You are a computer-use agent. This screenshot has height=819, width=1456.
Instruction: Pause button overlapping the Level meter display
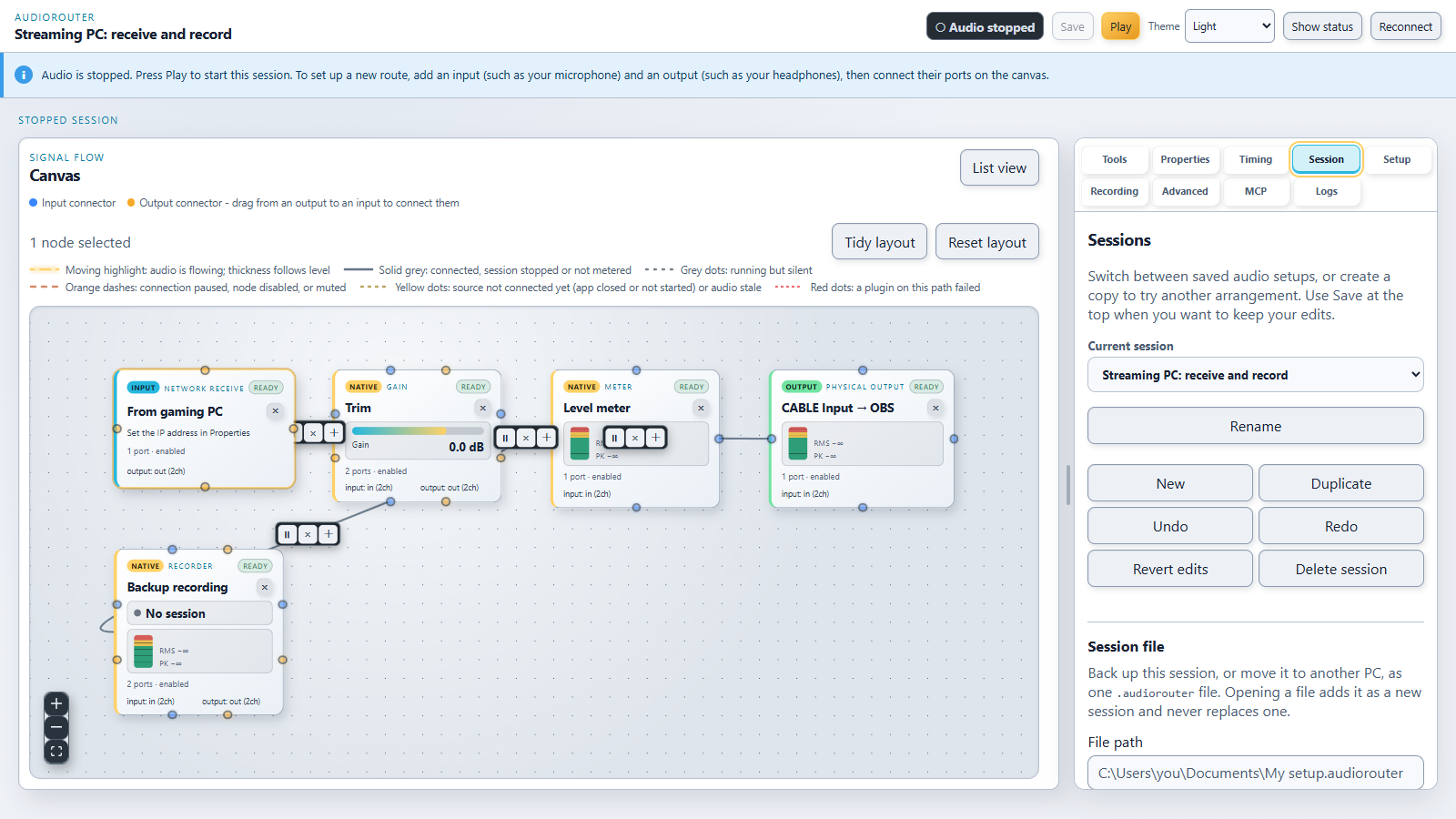point(614,438)
